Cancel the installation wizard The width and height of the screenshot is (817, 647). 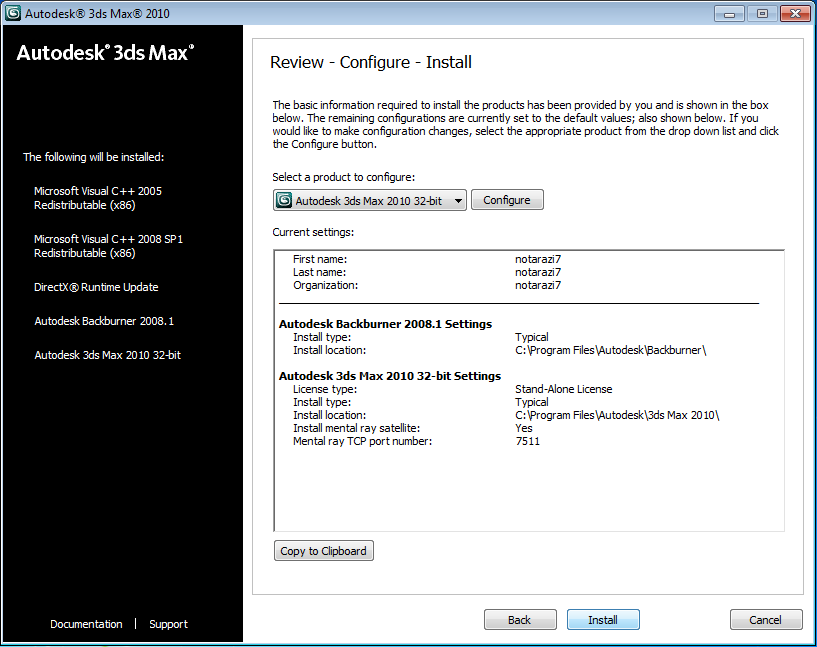[766, 619]
